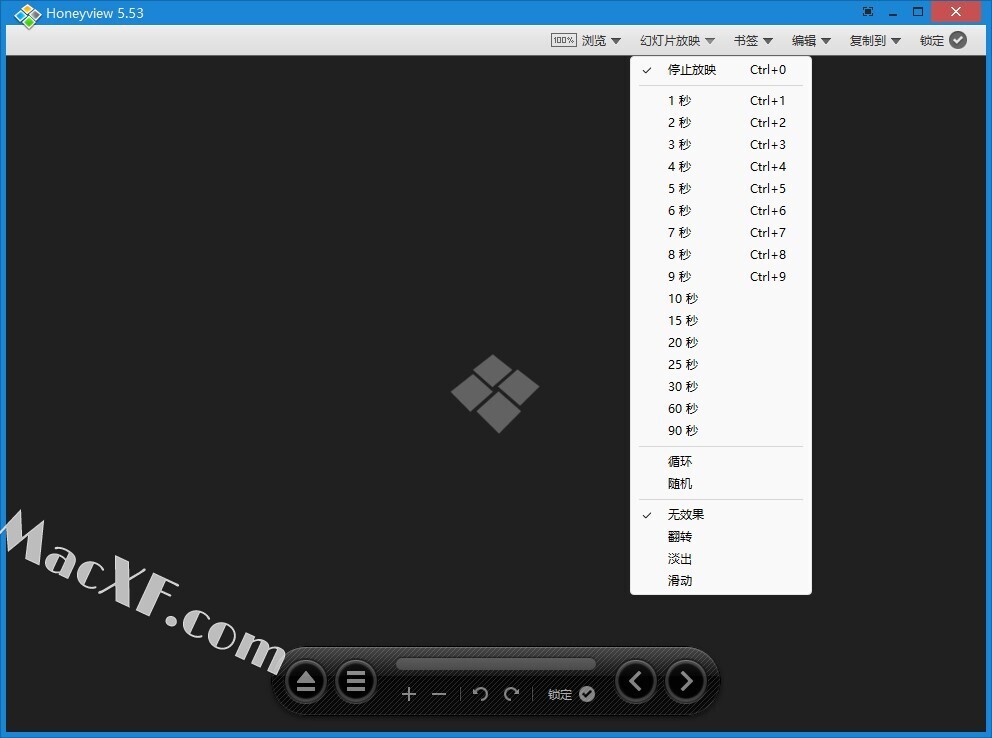Image resolution: width=992 pixels, height=738 pixels.
Task: Select 淡出 fade transition effect
Action: point(721,559)
